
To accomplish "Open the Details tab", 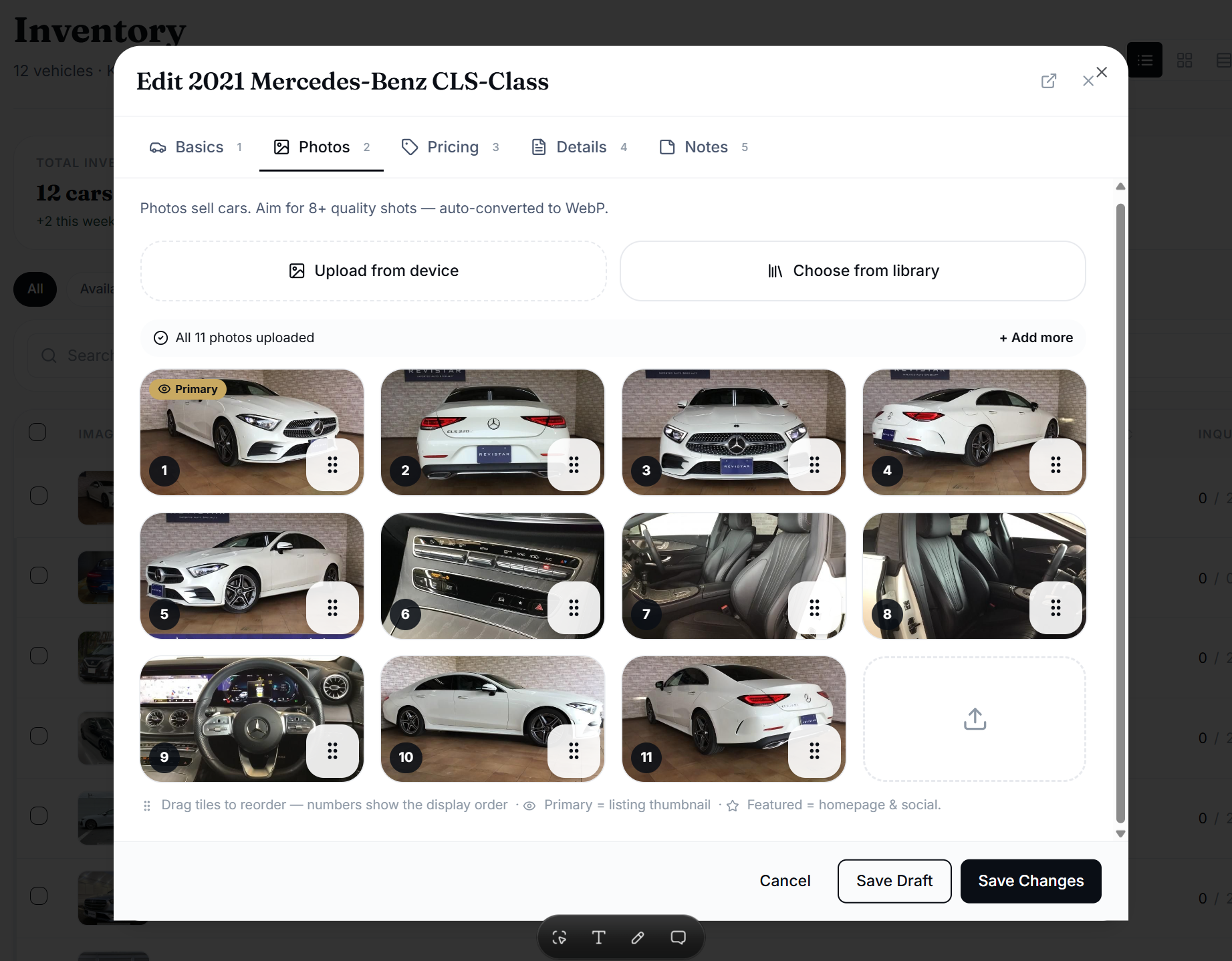I will [580, 147].
